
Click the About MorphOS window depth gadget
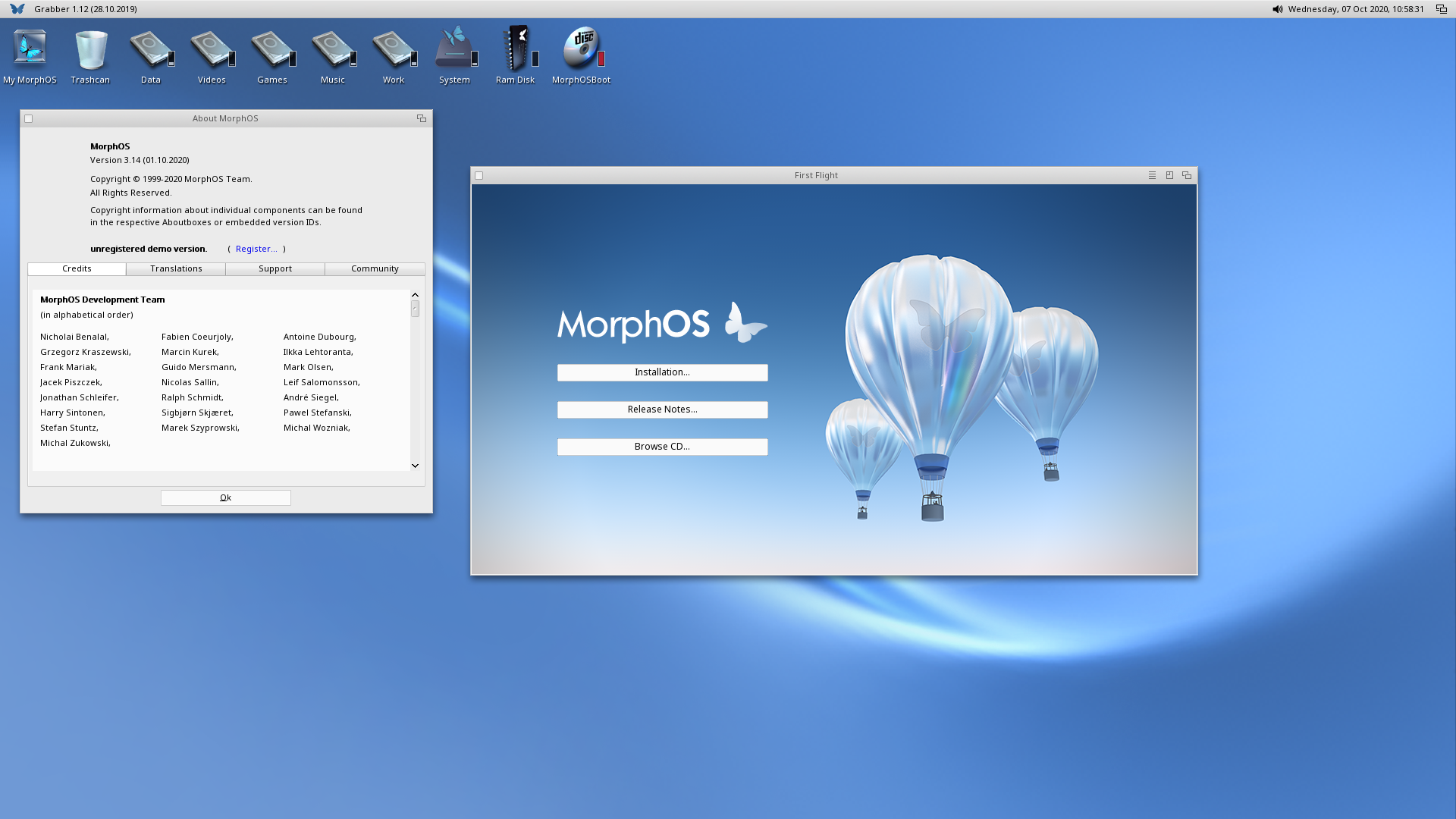tap(422, 118)
